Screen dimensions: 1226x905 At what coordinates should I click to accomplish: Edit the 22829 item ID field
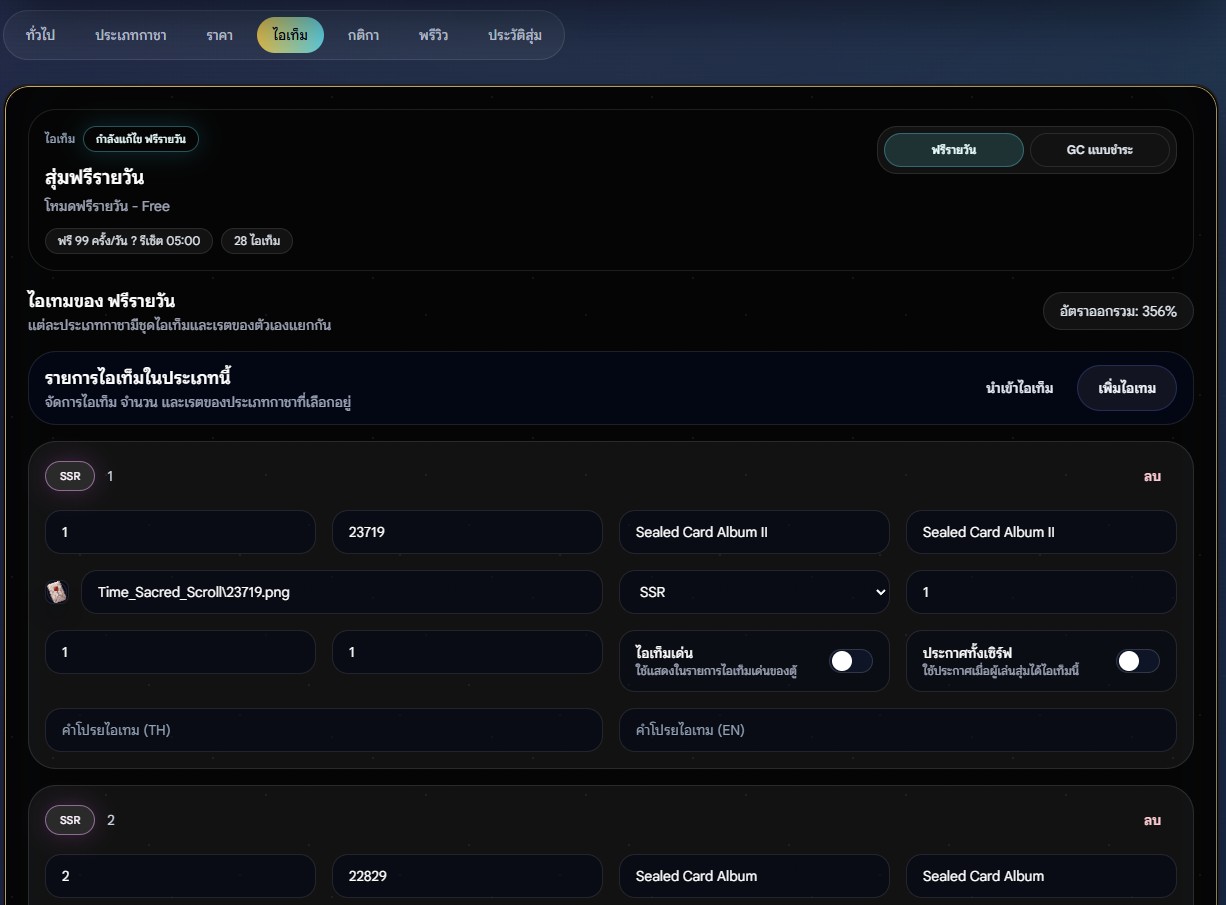click(x=467, y=876)
